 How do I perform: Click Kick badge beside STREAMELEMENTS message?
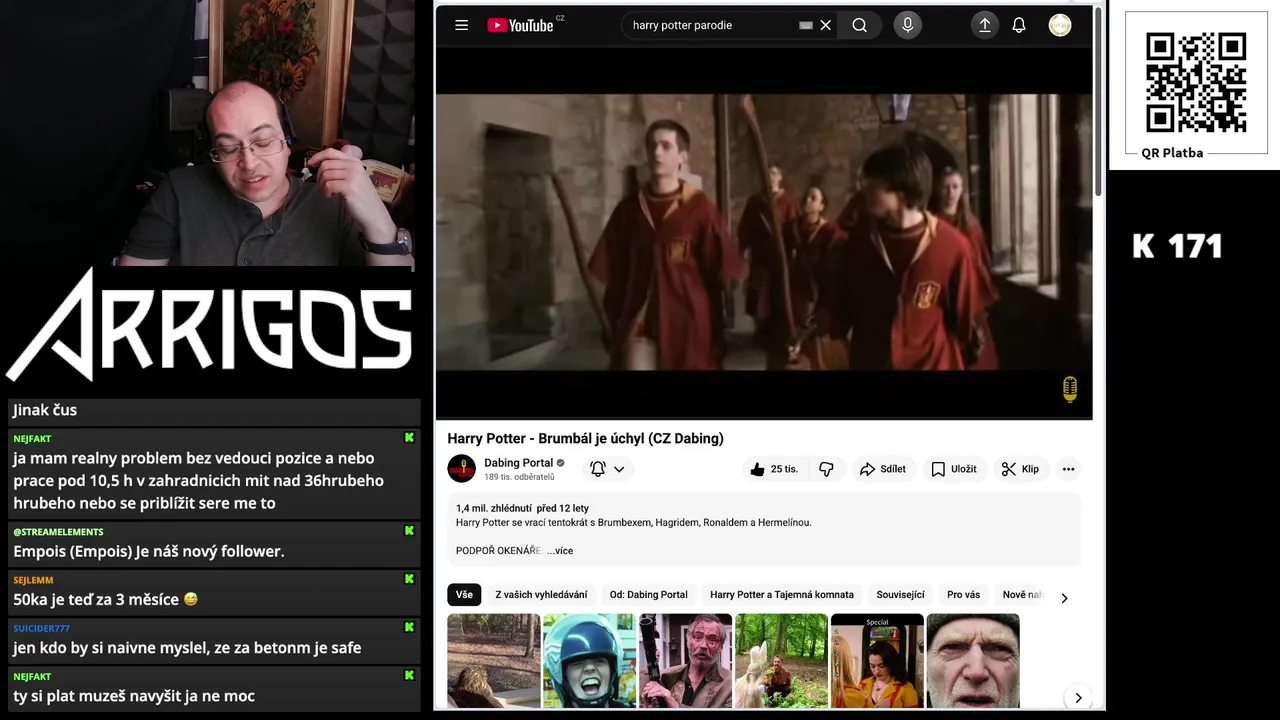(x=409, y=531)
